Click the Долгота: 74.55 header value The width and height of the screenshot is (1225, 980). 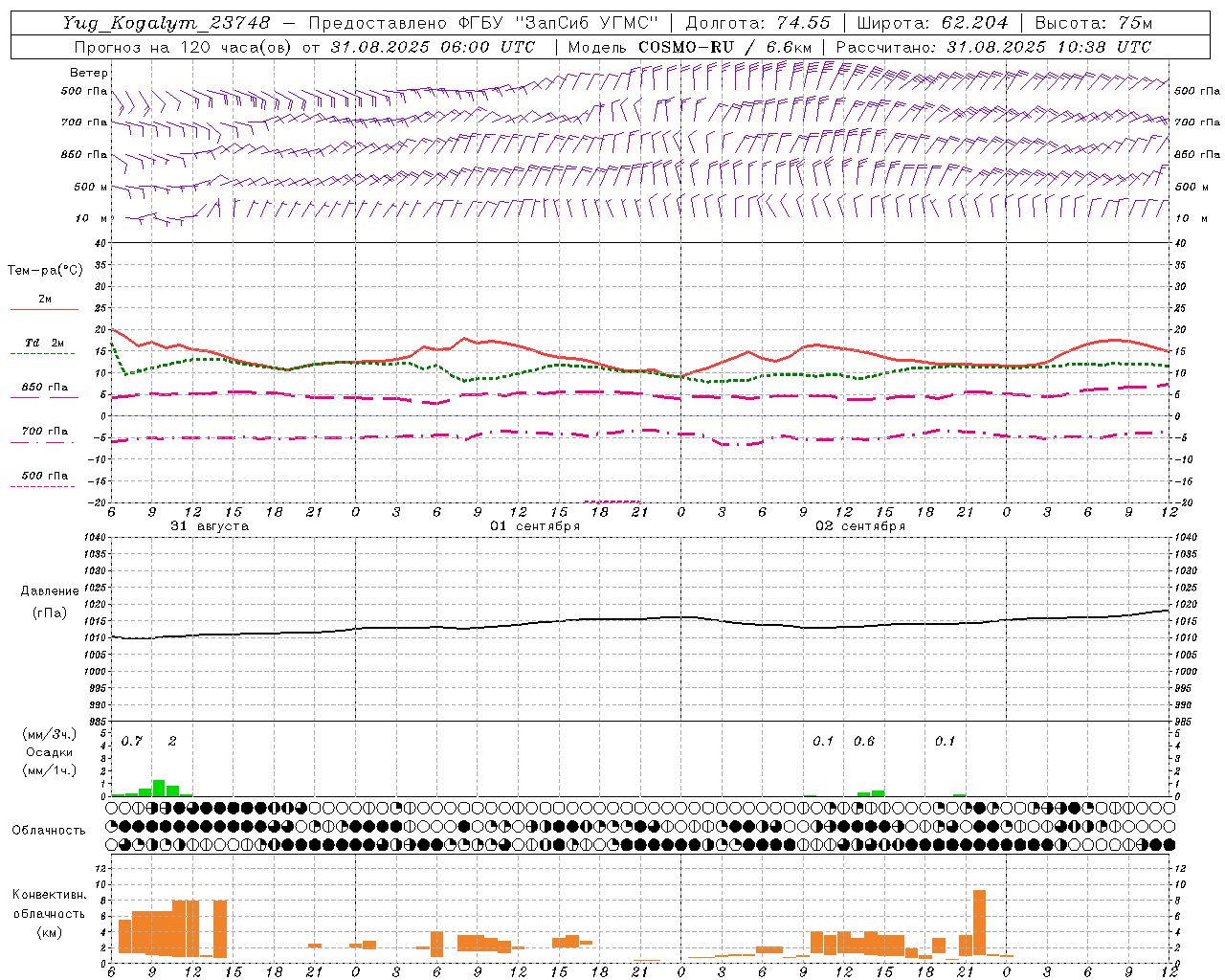click(x=758, y=23)
